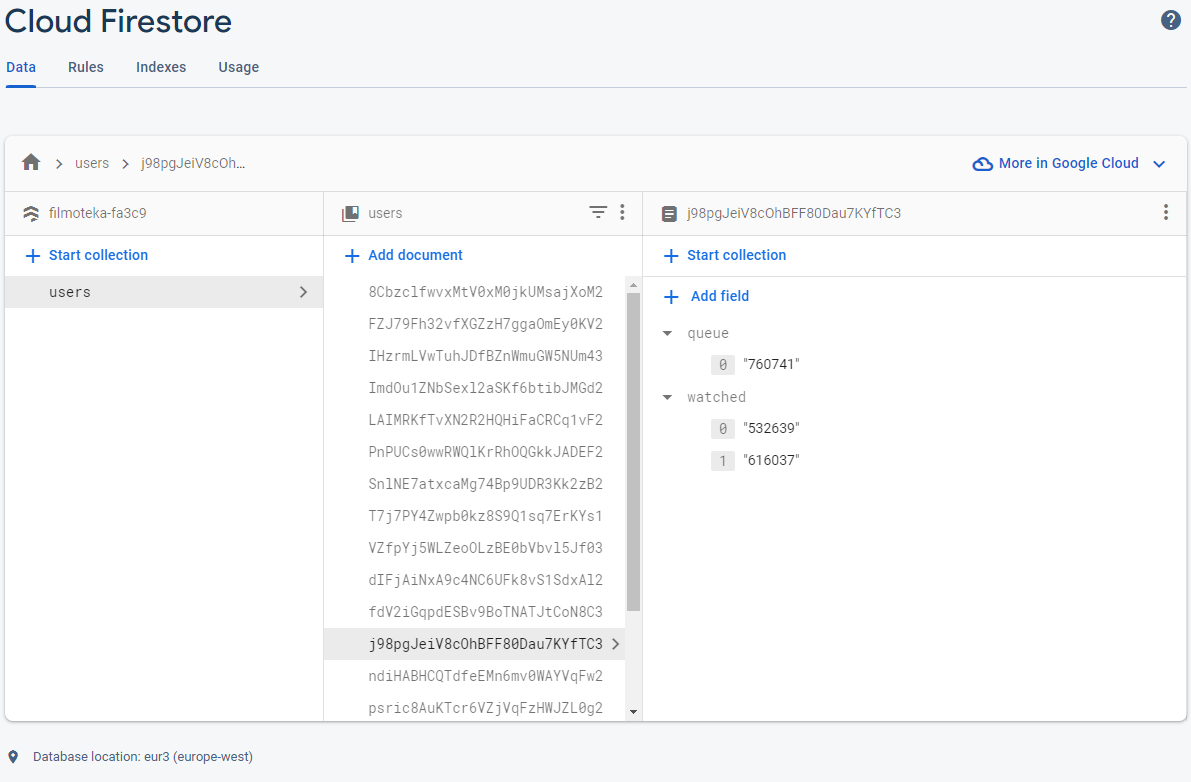Collapse the watched field

(x=668, y=397)
